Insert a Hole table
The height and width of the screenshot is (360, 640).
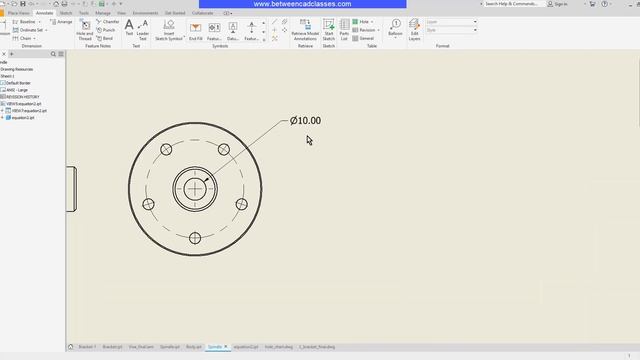(361, 22)
